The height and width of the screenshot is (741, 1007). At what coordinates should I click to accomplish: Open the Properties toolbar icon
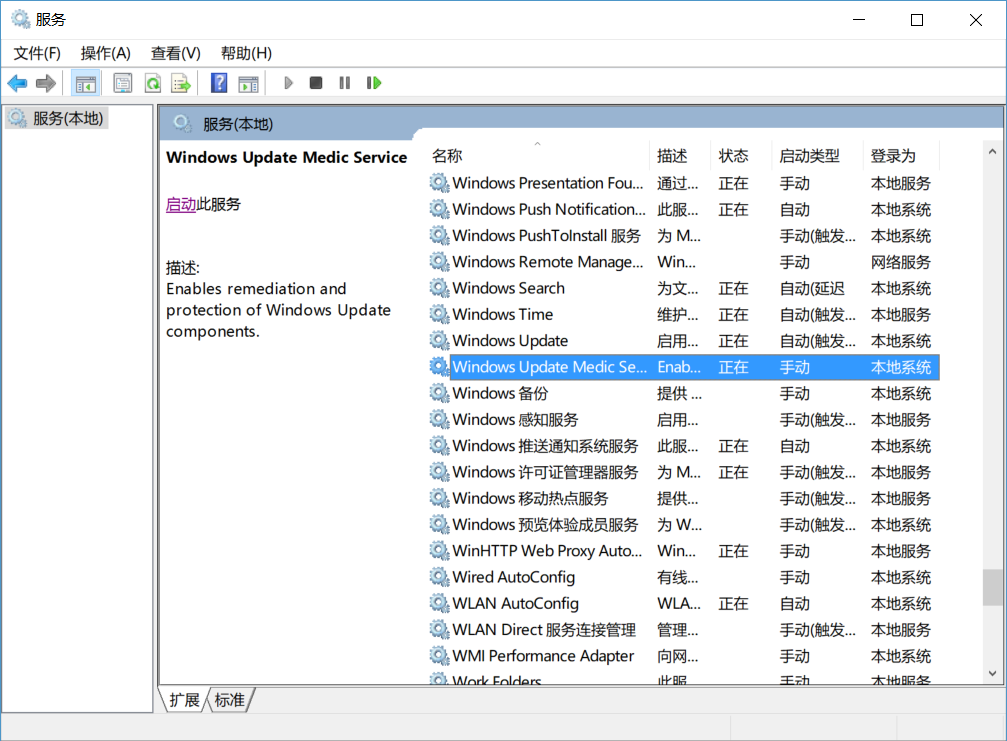click(123, 83)
